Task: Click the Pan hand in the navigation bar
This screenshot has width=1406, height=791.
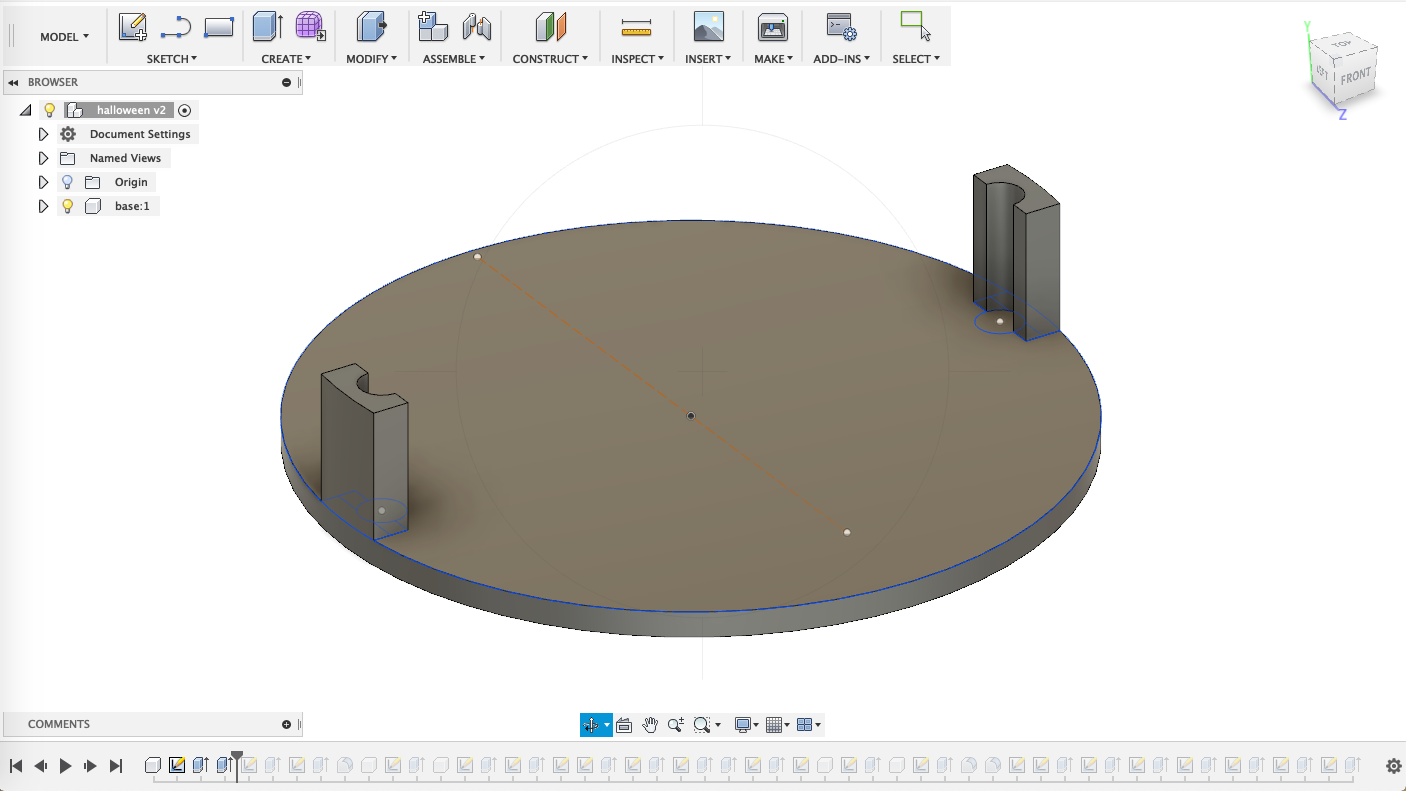Action: [650, 725]
